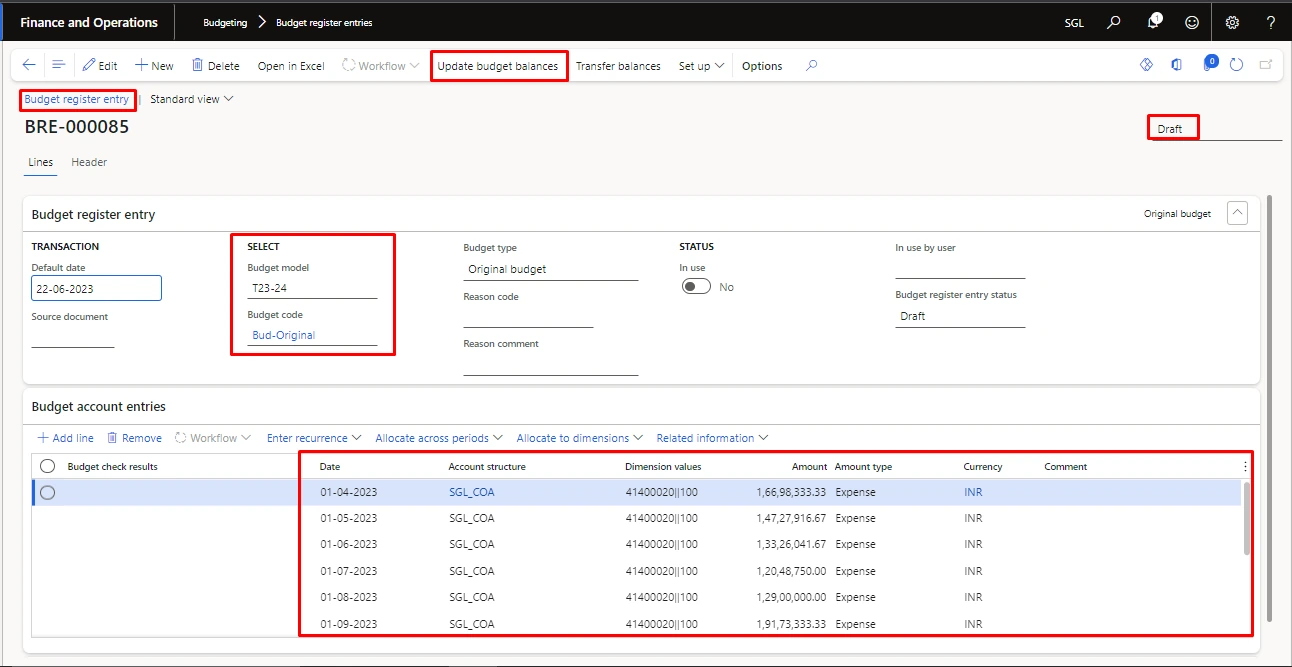The image size is (1292, 667).
Task: Click Remove line with trash icon
Action: click(134, 438)
